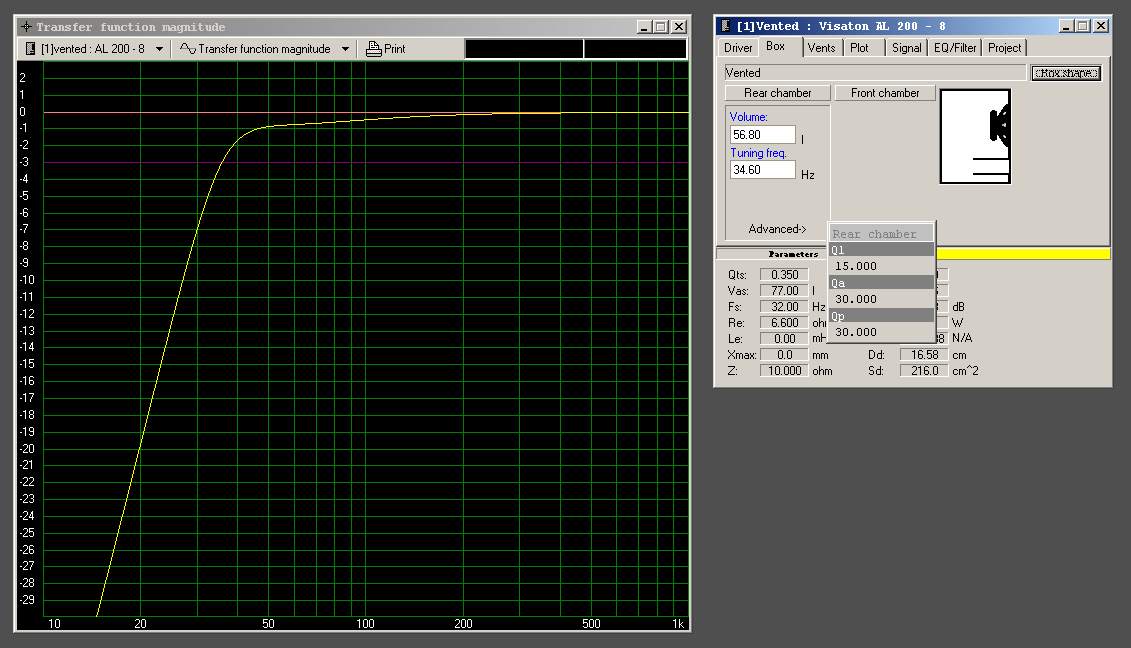Click the Volume input field
The image size is (1131, 648).
762,135
